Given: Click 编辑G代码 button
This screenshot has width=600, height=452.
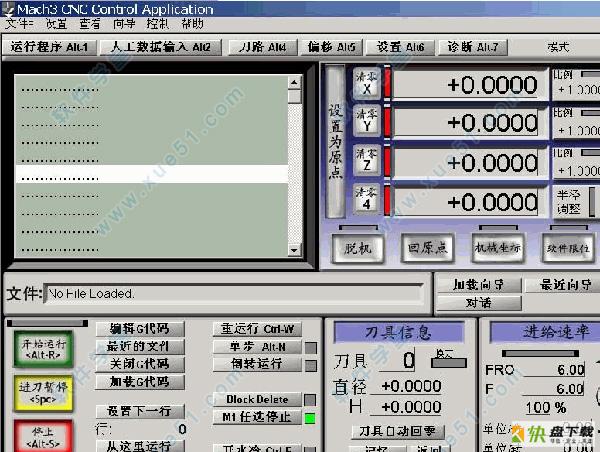Looking at the screenshot, I should pyautogui.click(x=140, y=328).
